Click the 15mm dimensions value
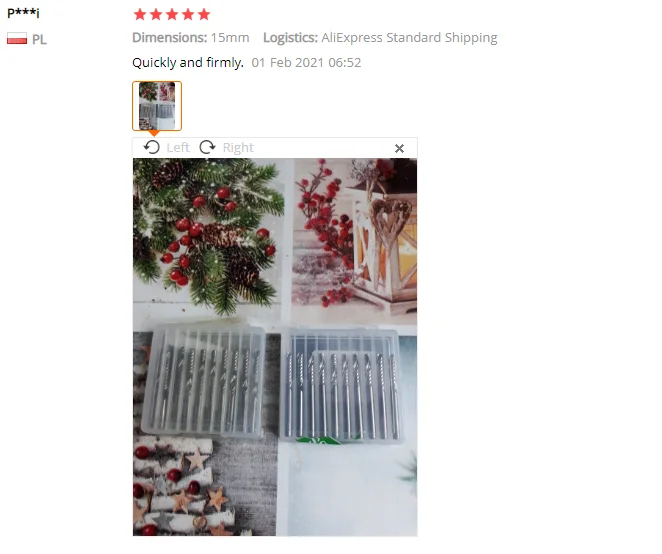Image resolution: width=662 pixels, height=554 pixels. (230, 38)
